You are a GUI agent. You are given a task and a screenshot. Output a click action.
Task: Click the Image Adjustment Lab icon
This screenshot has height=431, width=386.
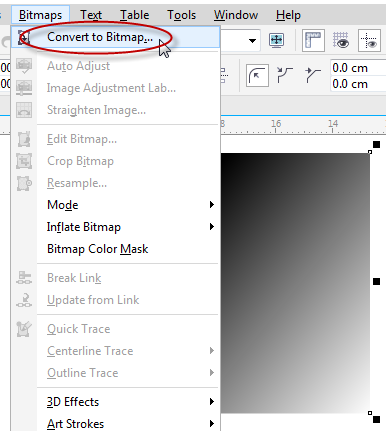(24, 88)
